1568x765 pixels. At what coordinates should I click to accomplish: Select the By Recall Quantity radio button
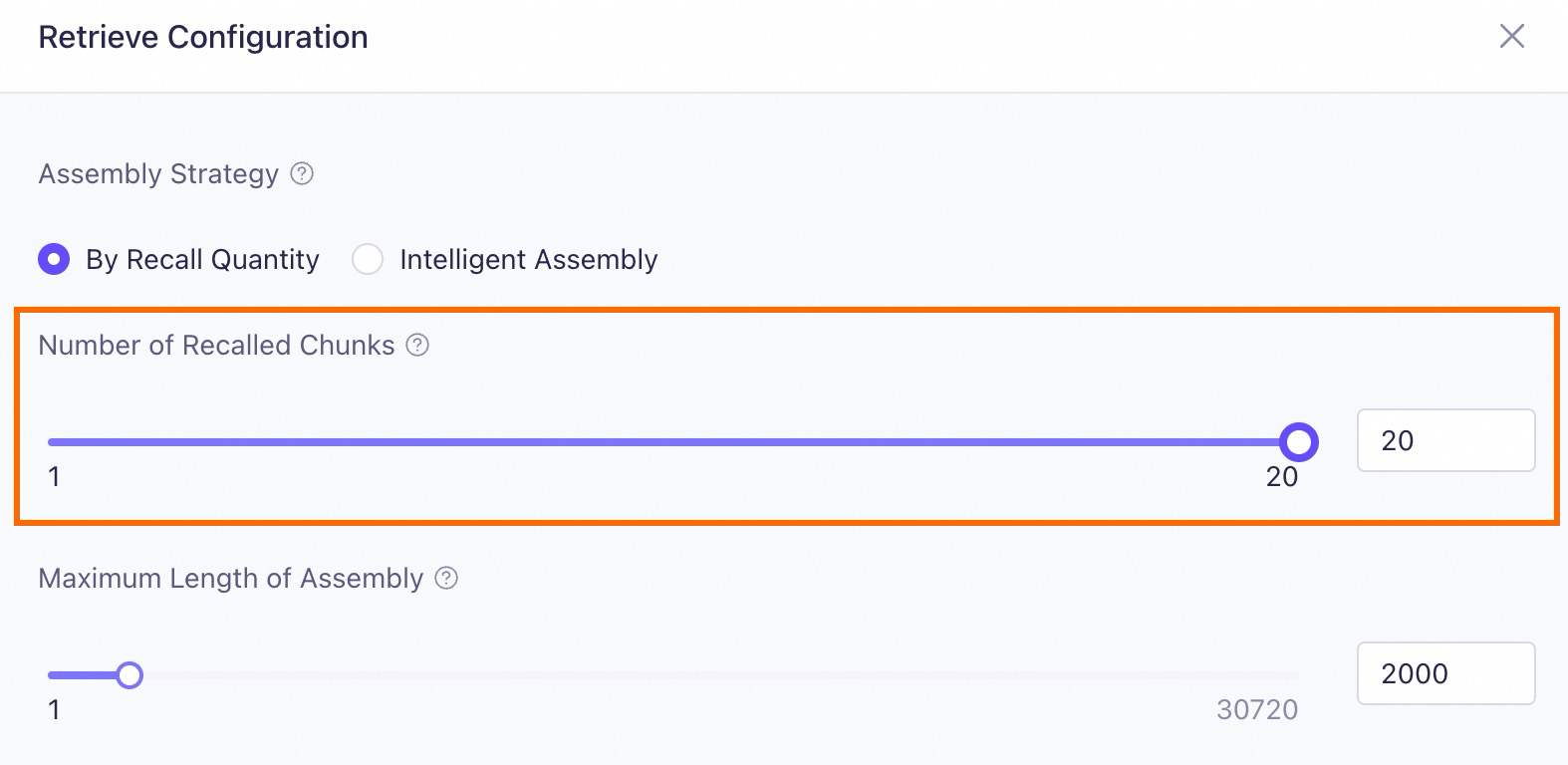pyautogui.click(x=54, y=260)
